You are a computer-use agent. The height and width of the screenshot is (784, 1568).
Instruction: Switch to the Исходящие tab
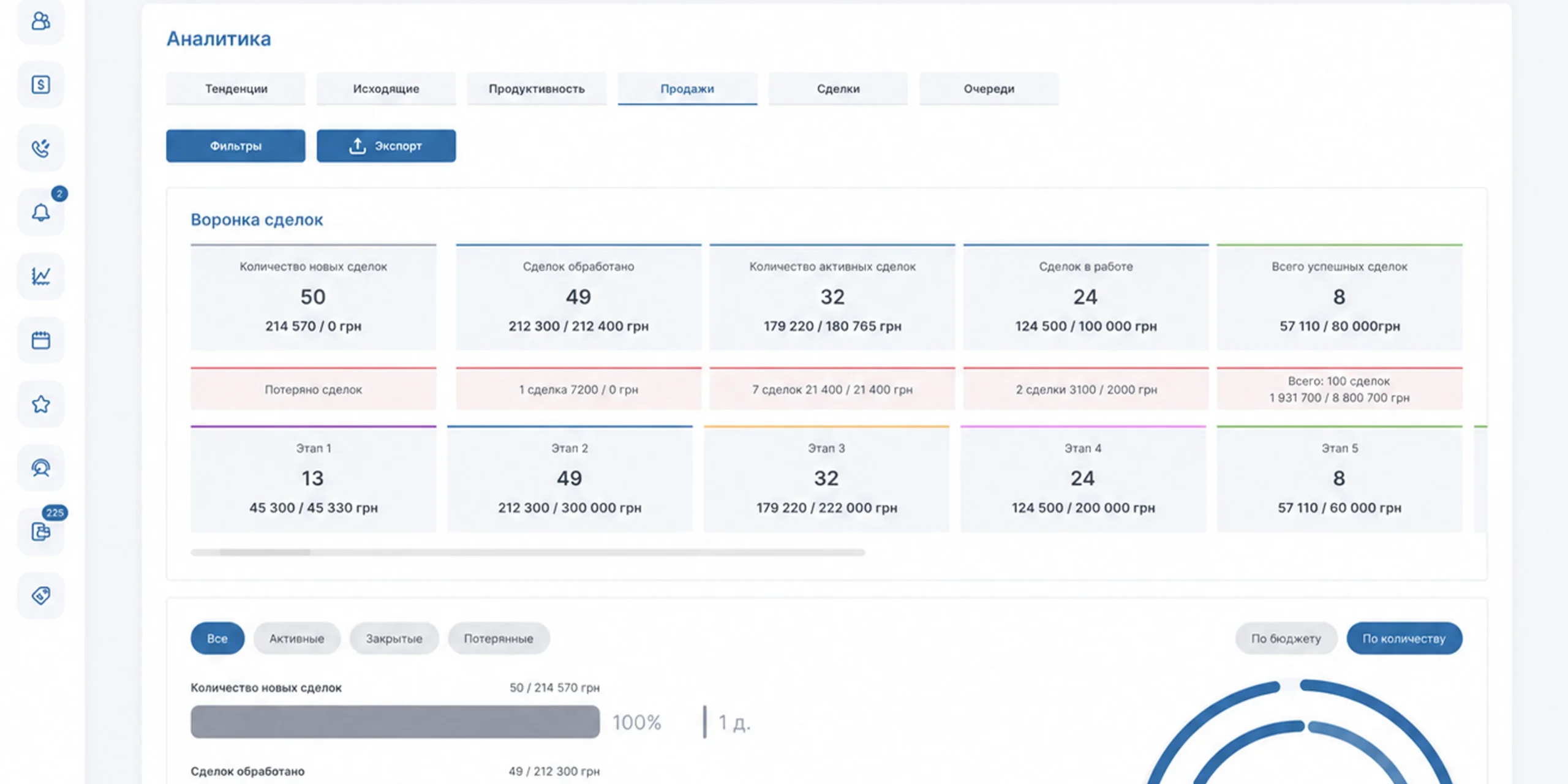[x=386, y=89]
